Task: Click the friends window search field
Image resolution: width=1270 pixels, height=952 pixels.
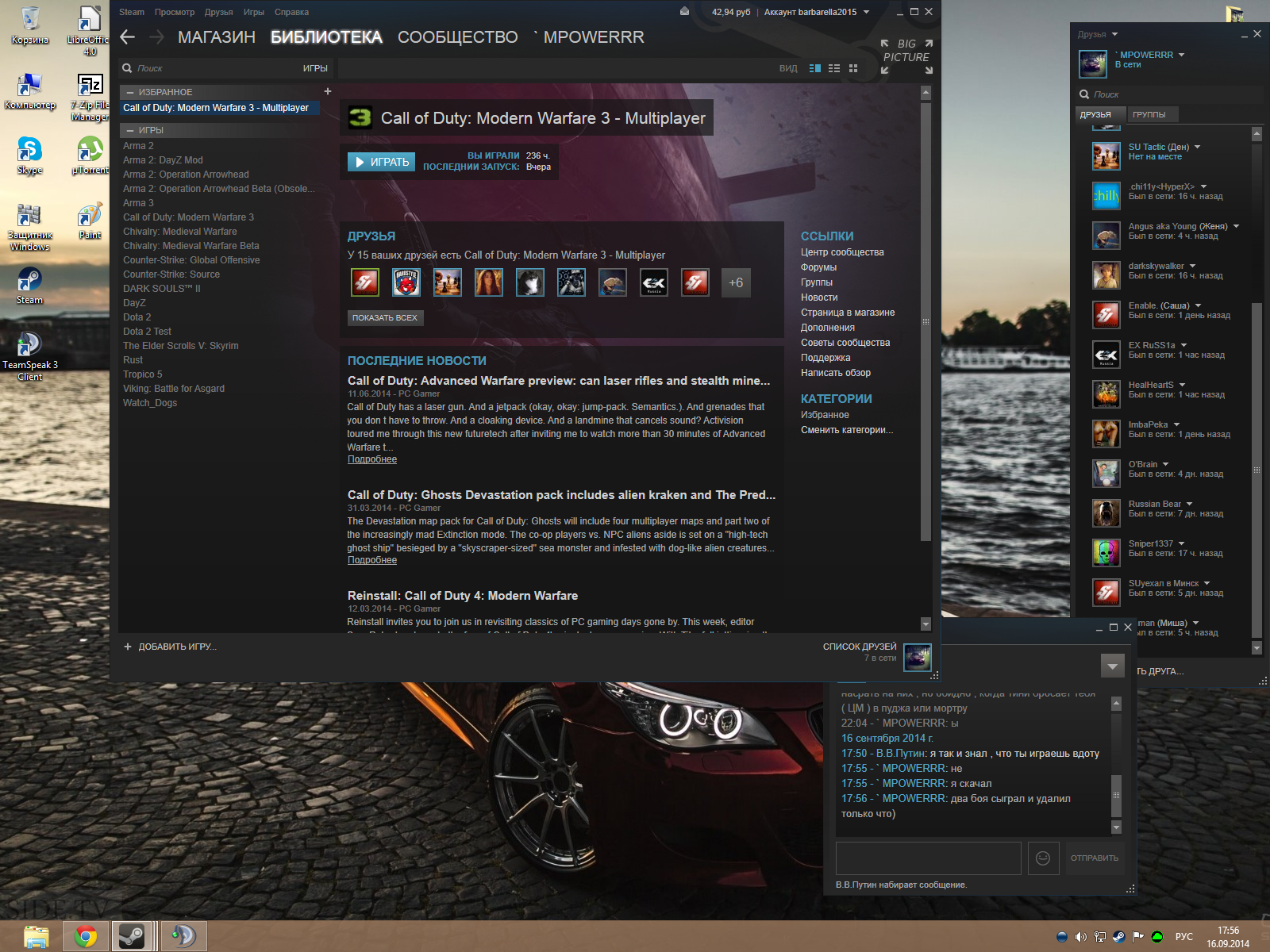Action: [1170, 94]
